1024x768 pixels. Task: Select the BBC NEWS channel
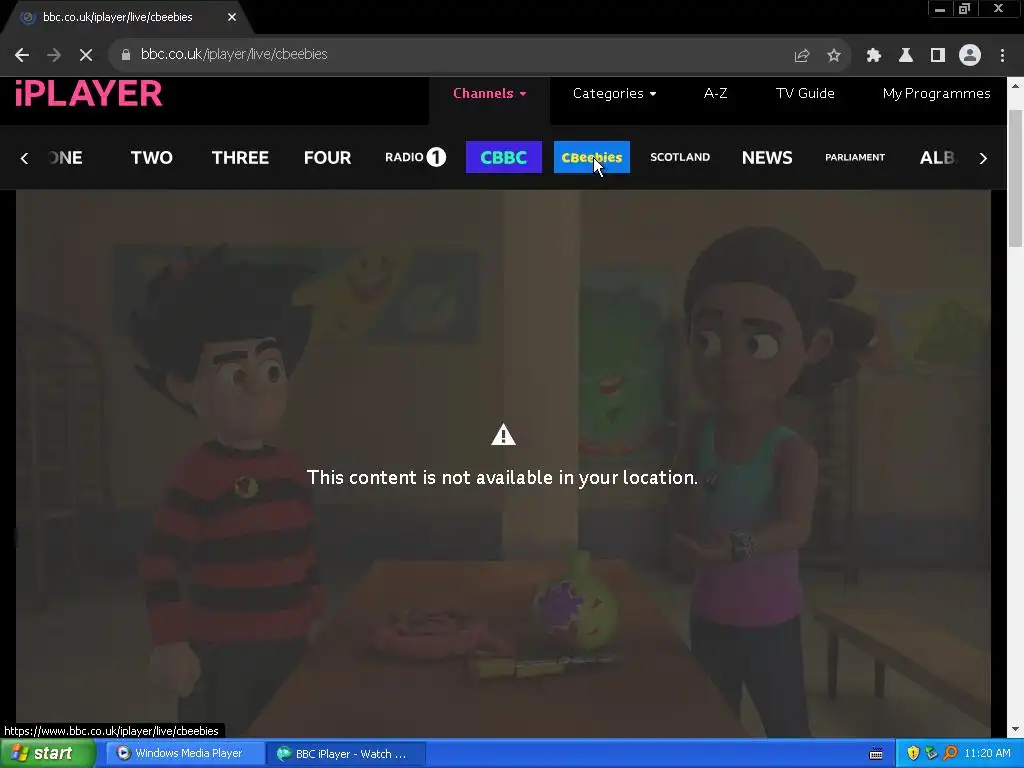pyautogui.click(x=767, y=157)
